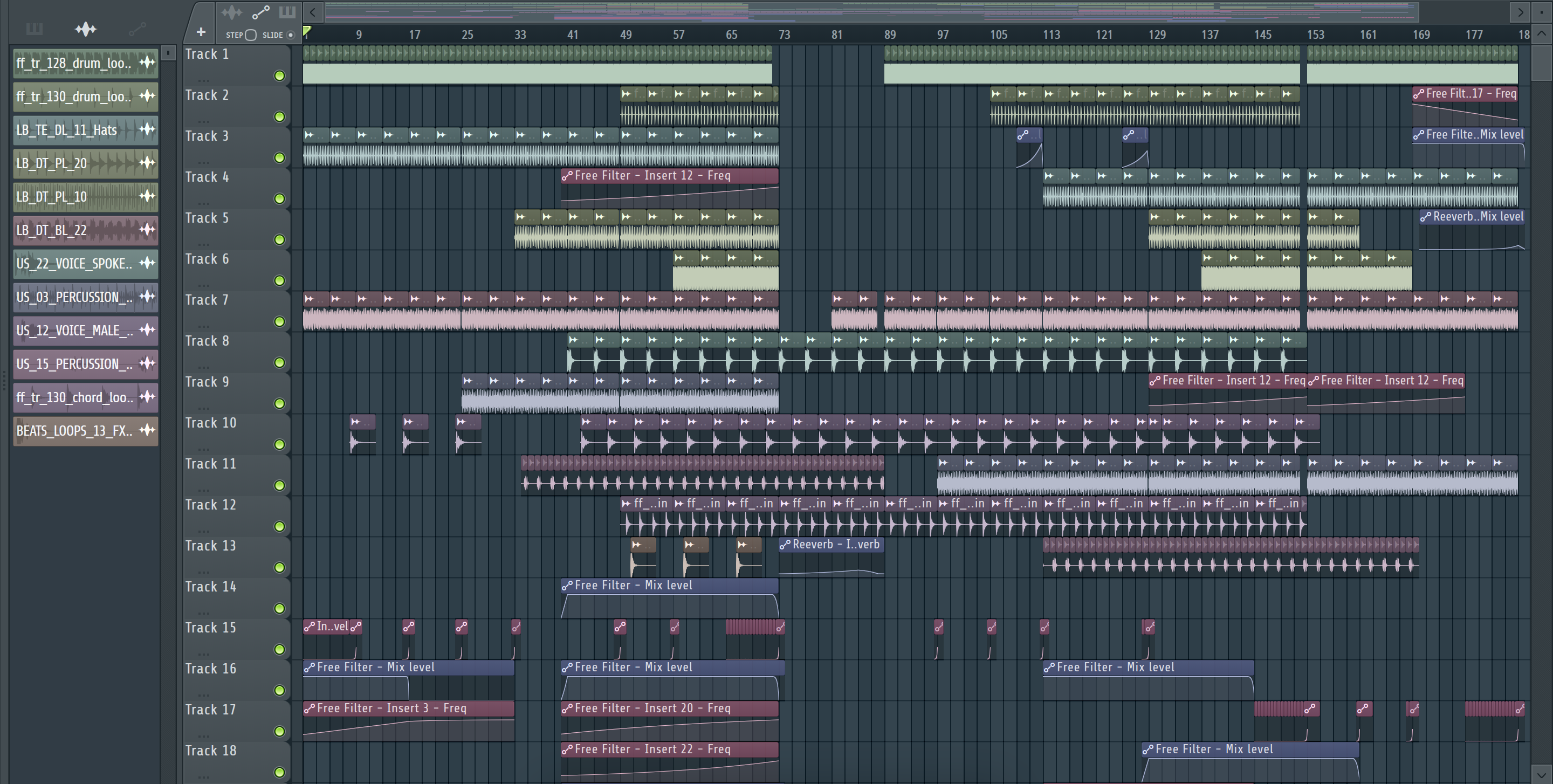
Task: Open clip menu of Track 14 Free Filter Mix level
Action: [x=567, y=586]
